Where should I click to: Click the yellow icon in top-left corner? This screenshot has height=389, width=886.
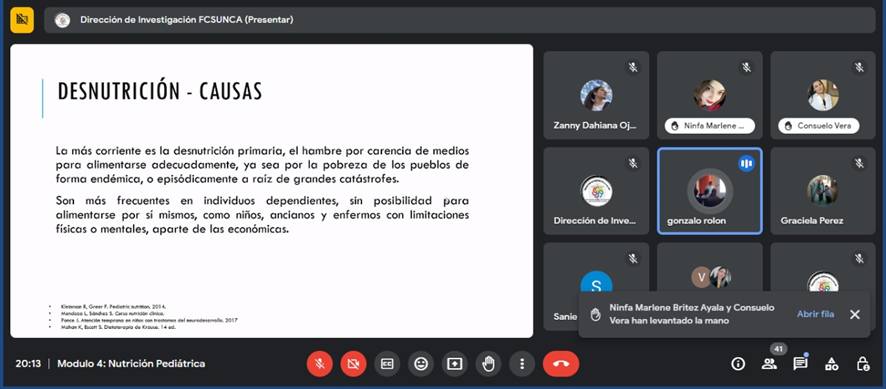click(22, 20)
